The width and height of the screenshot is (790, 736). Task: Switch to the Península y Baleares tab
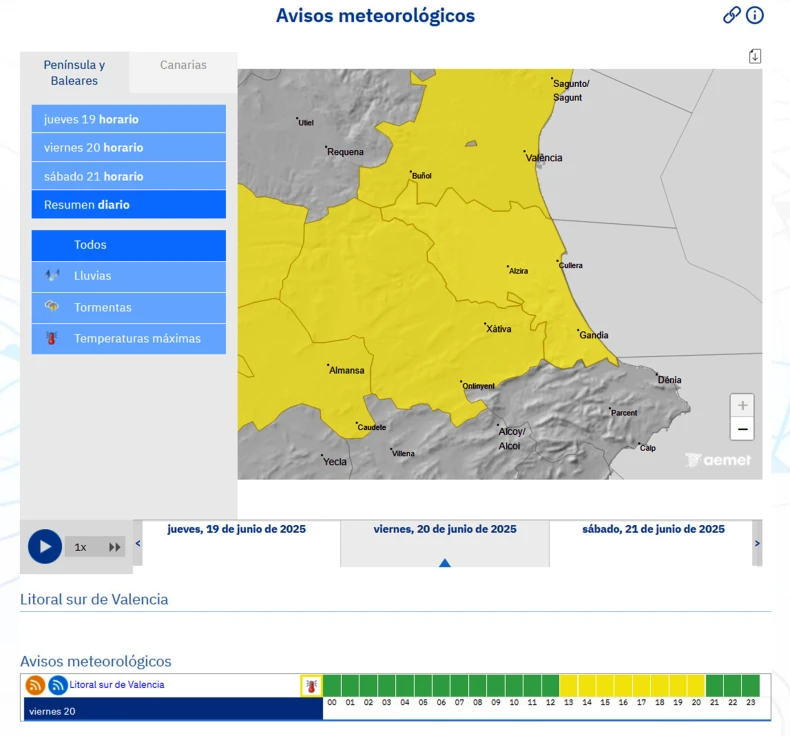74,73
